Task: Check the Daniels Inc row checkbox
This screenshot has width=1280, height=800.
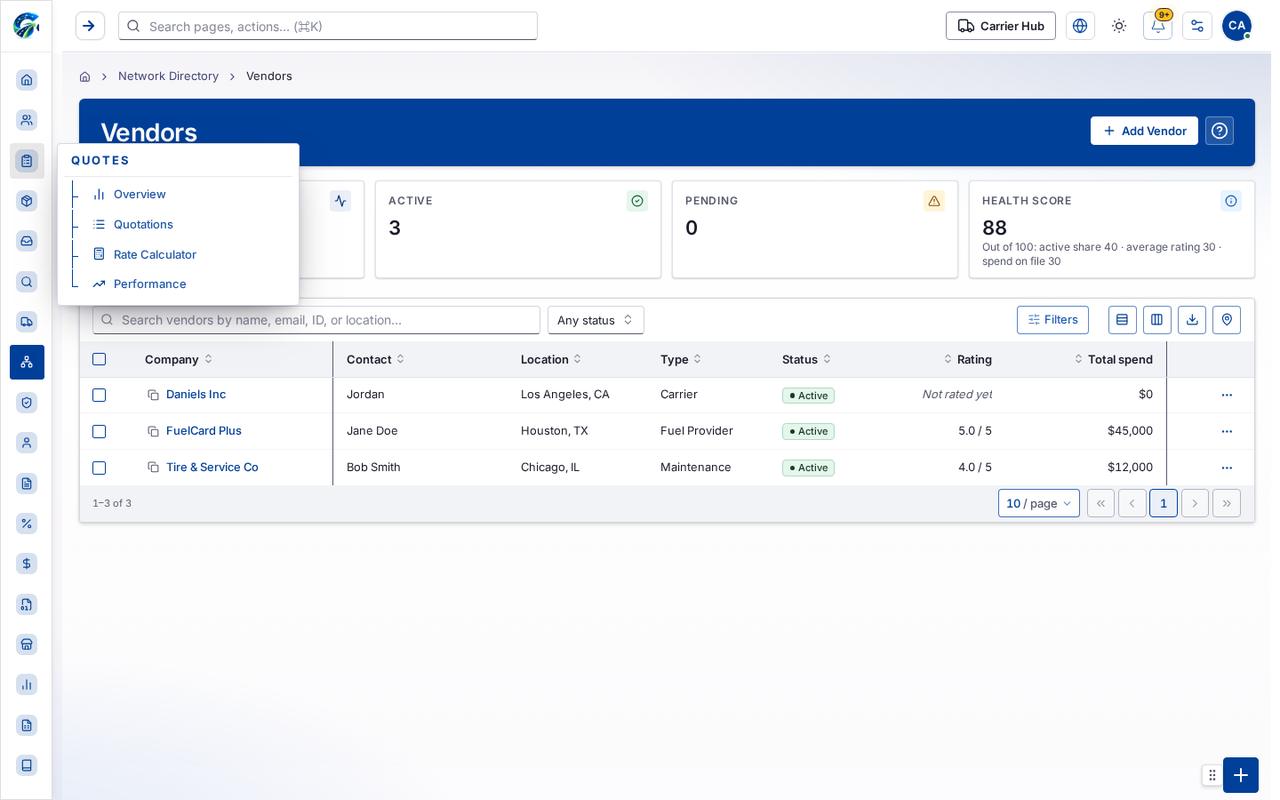Action: [99, 395]
